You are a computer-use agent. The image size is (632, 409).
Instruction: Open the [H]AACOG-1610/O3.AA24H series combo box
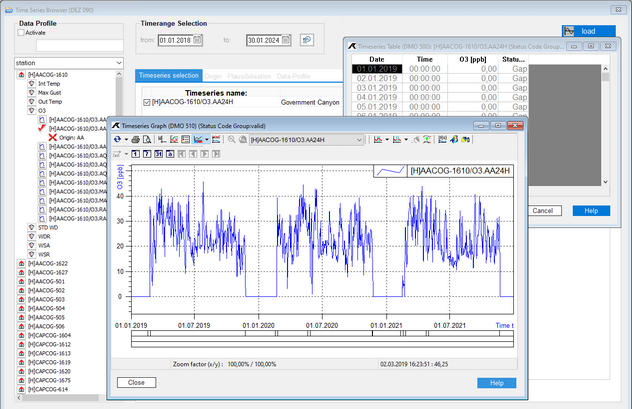click(x=306, y=140)
